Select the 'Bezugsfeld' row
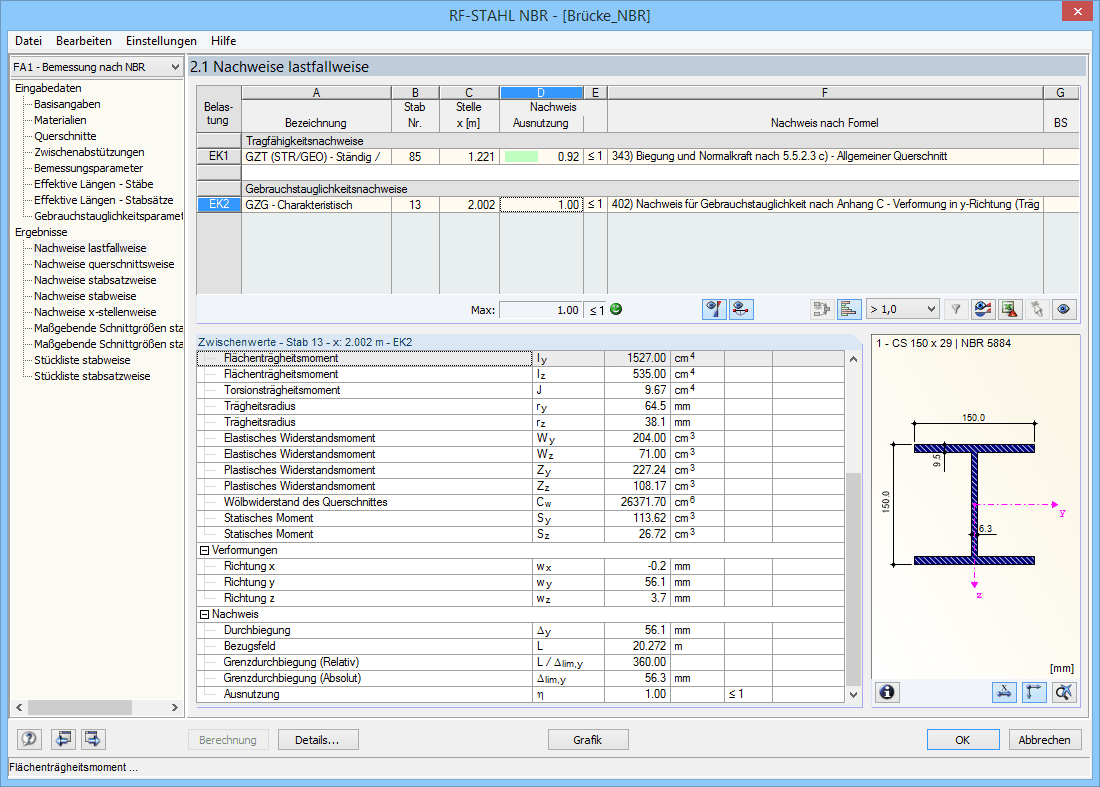Image resolution: width=1100 pixels, height=787 pixels. [x=521, y=646]
